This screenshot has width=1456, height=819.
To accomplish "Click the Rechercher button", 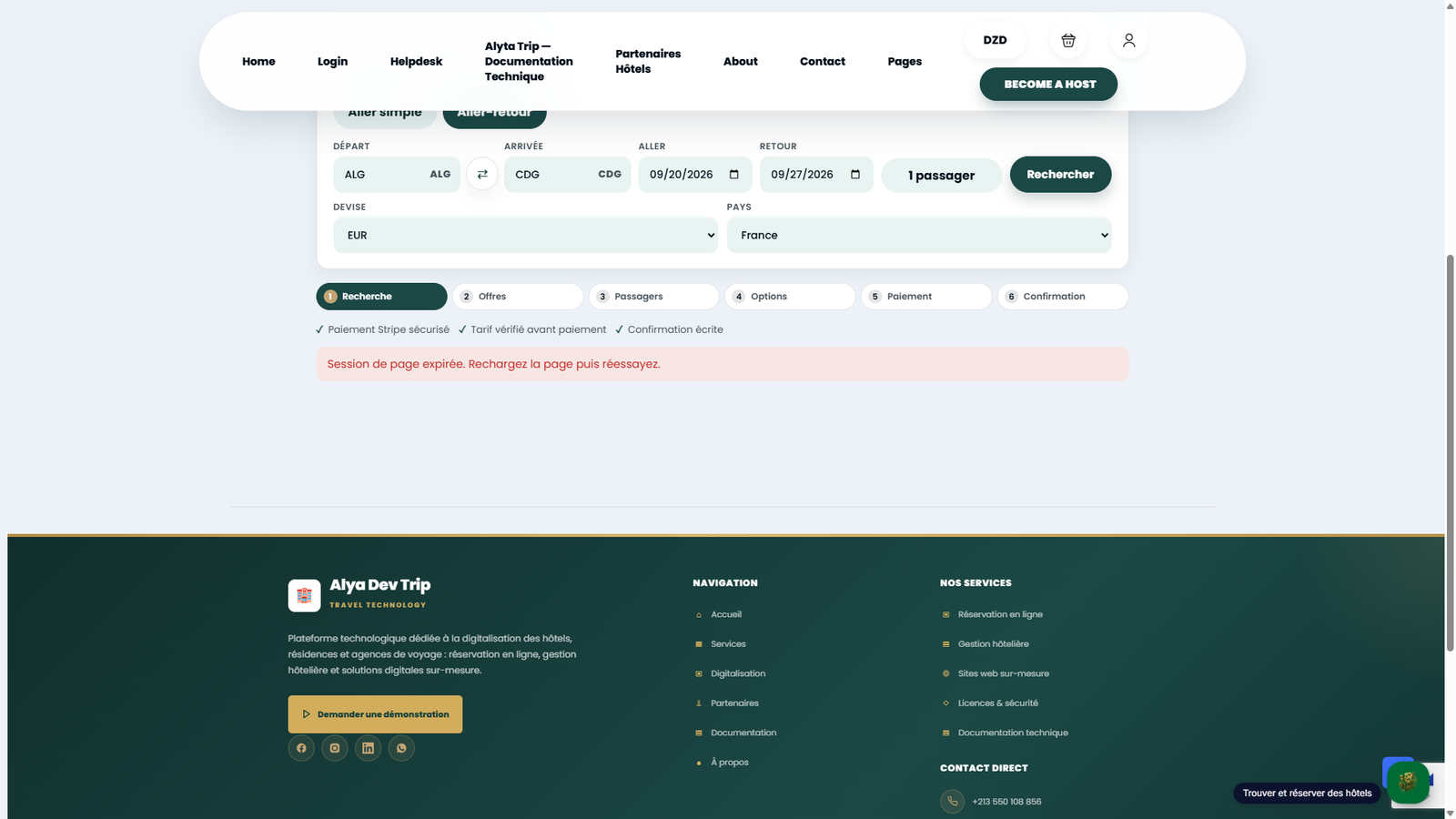I will point(1060,174).
